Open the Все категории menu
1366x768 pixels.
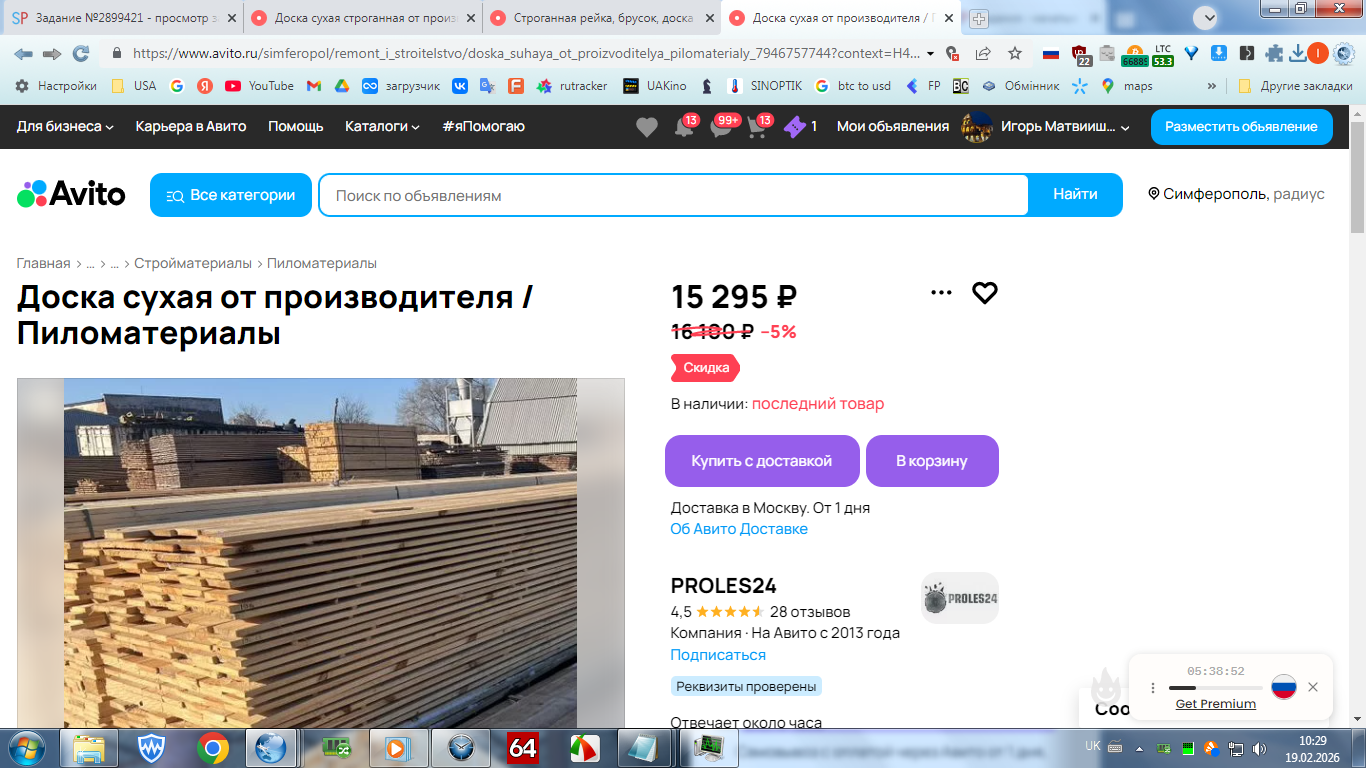[231, 195]
